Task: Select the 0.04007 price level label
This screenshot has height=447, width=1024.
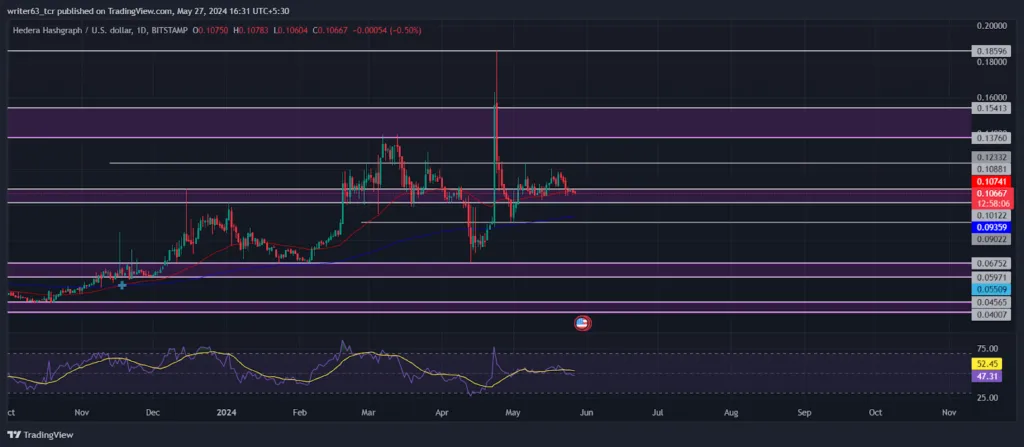Action: 991,315
